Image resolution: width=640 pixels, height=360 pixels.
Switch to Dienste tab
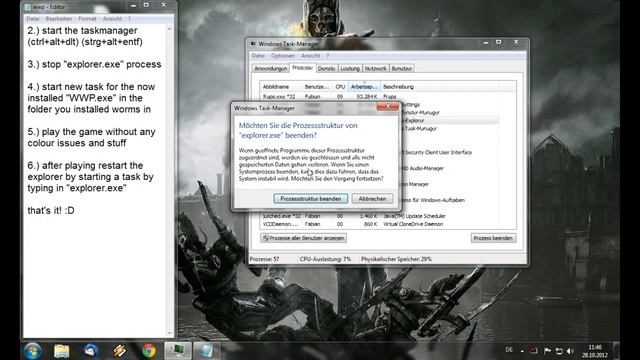[x=327, y=69]
